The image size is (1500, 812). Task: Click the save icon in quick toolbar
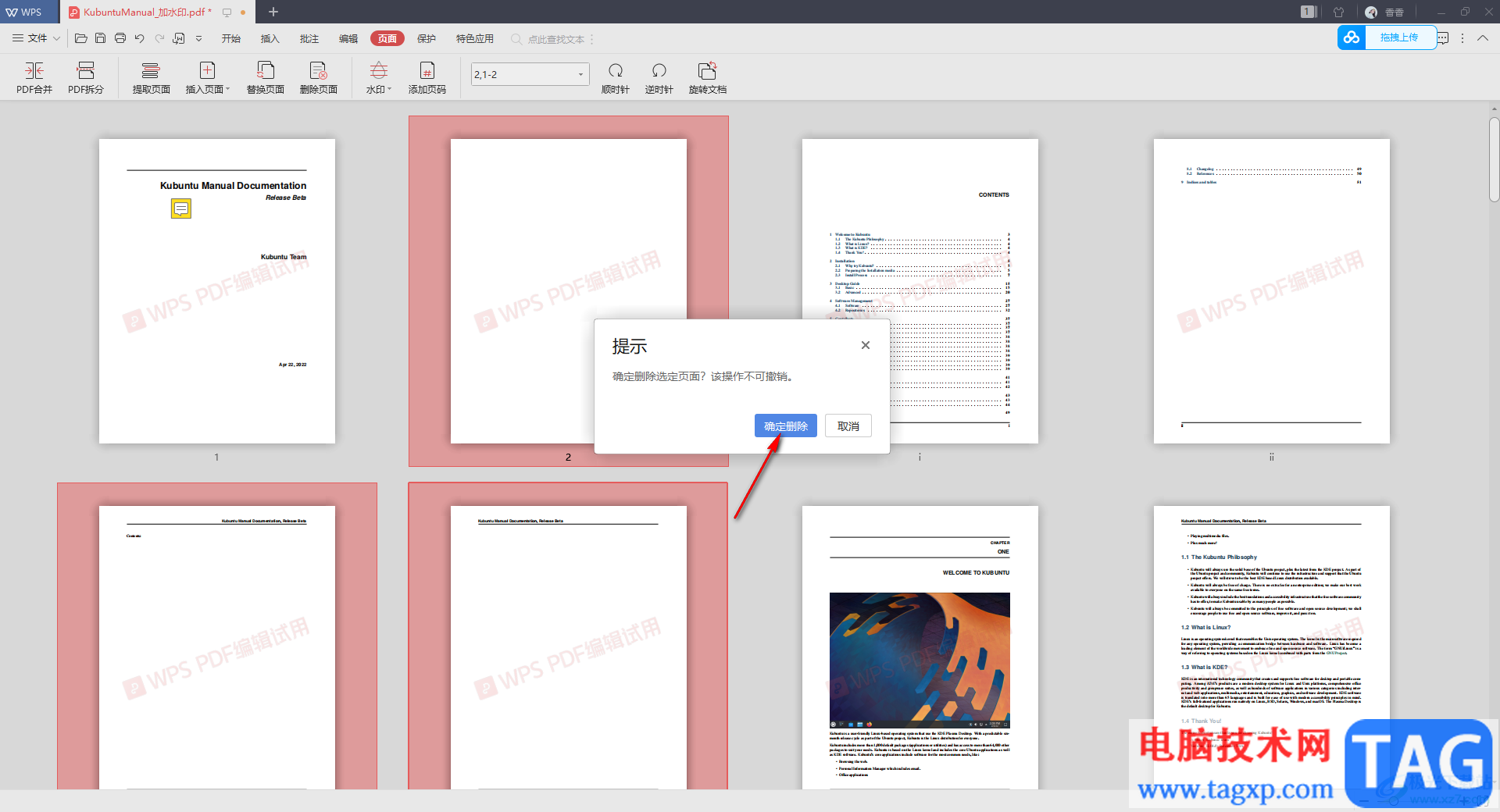(100, 37)
